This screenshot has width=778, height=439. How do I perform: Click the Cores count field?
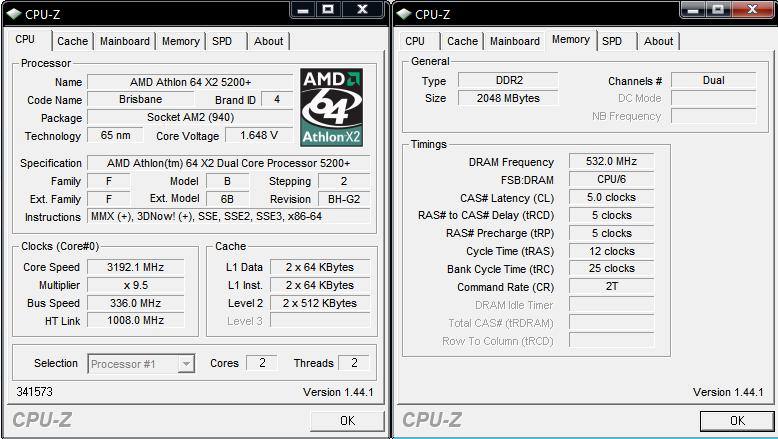tap(262, 363)
